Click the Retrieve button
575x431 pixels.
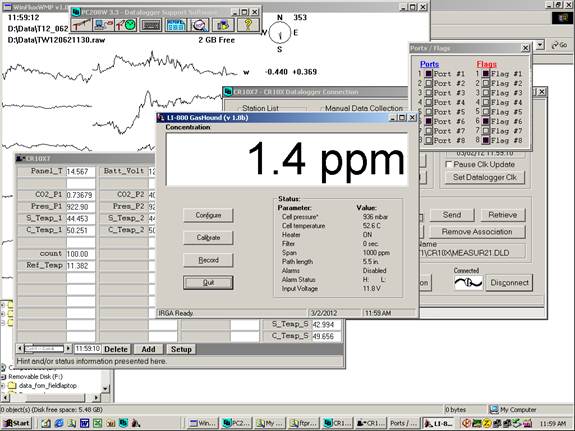coord(502,215)
